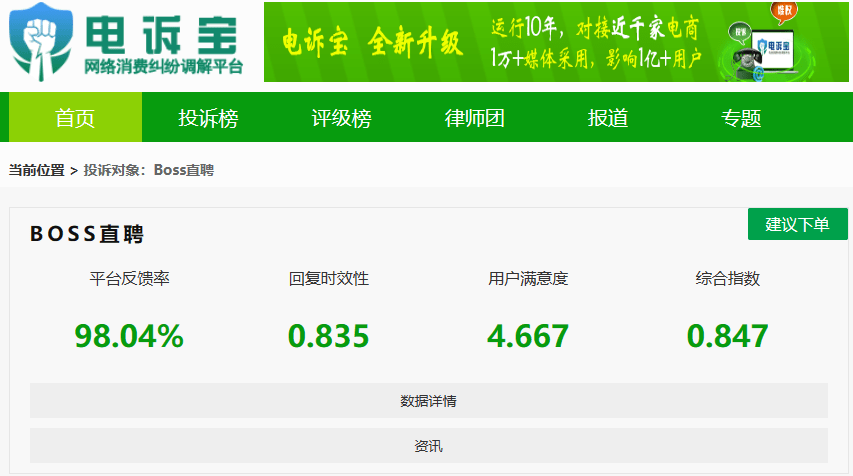
Task: Click the orange 维权 speech bubble
Action: click(x=785, y=12)
